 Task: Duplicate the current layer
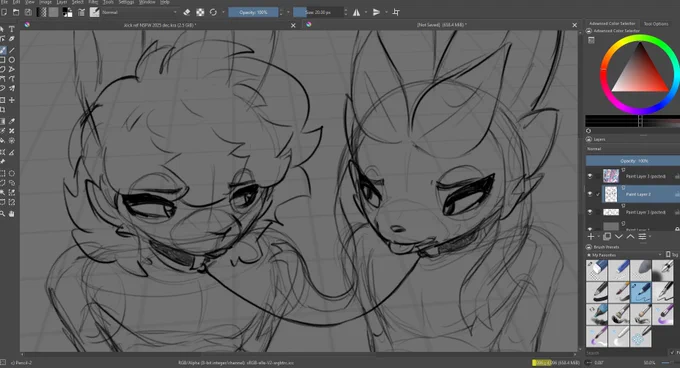pyautogui.click(x=607, y=236)
